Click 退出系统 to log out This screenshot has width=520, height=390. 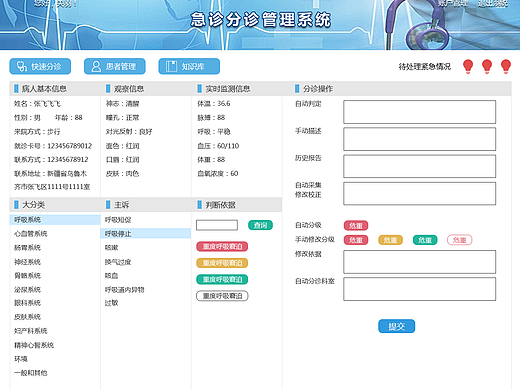click(493, 3)
